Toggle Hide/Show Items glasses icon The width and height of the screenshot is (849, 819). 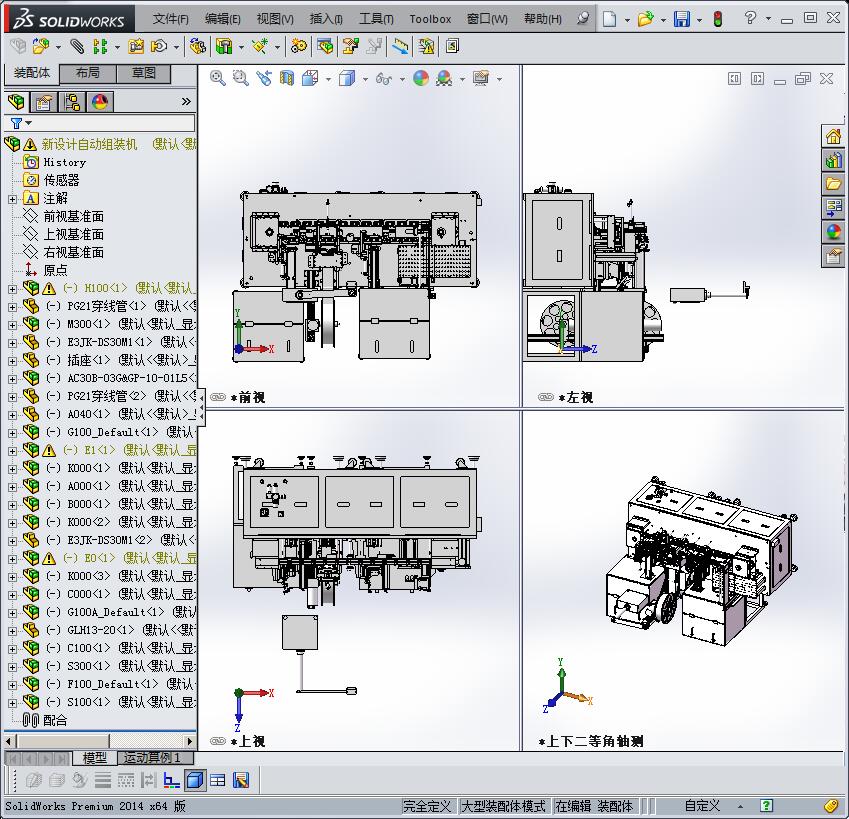(x=384, y=79)
